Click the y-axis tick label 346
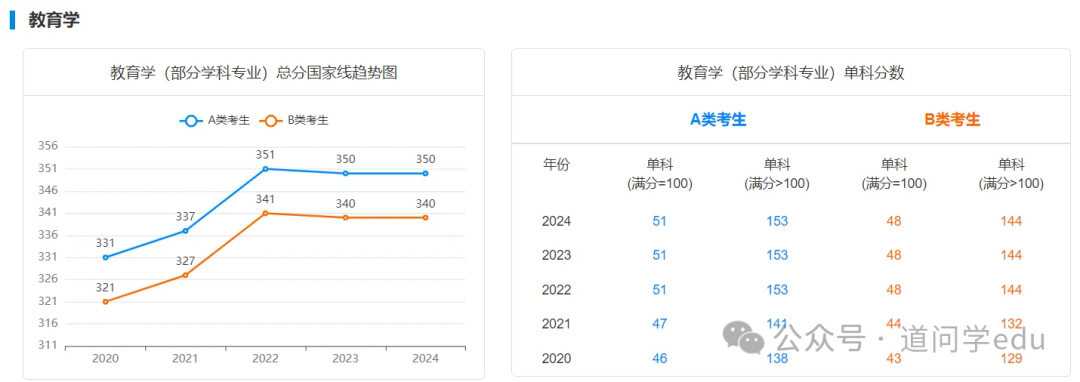 (x=48, y=191)
